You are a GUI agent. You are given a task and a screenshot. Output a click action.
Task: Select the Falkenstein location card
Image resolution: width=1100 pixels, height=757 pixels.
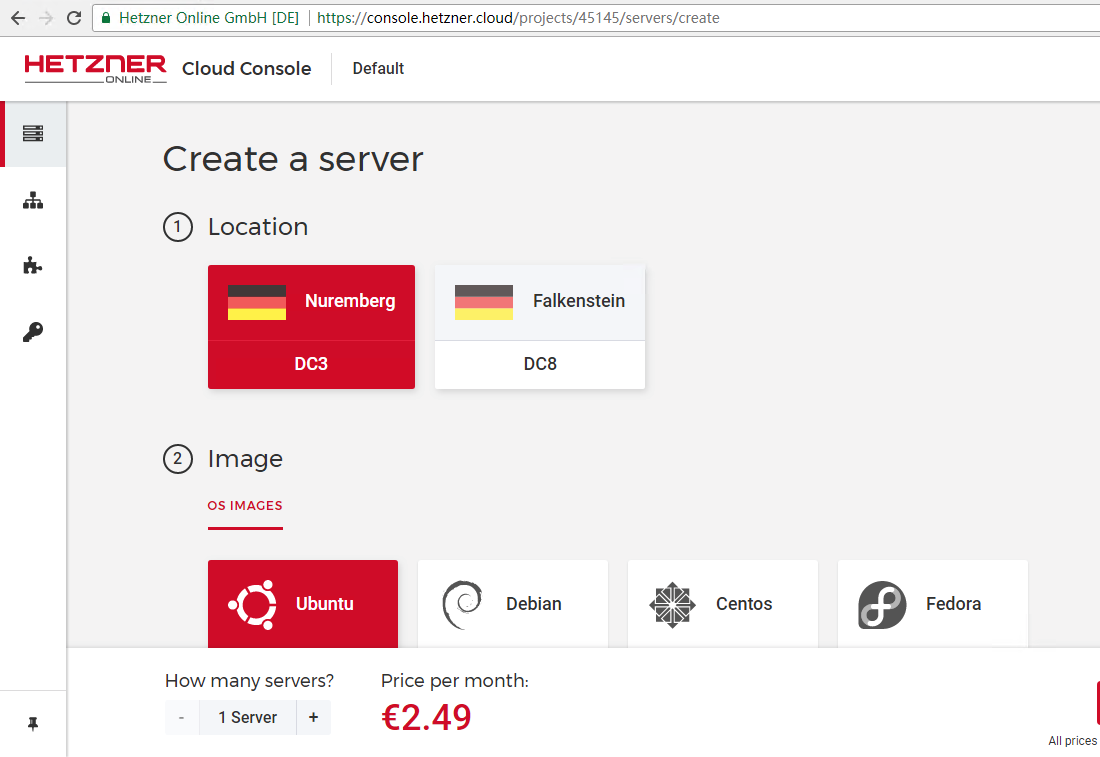[539, 326]
